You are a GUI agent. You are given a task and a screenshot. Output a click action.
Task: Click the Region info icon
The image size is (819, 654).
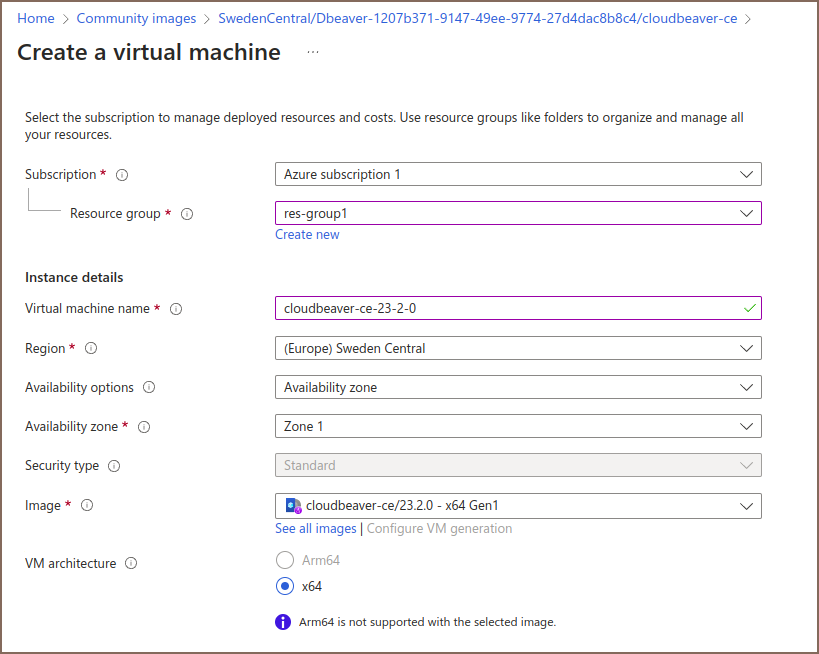(x=91, y=349)
